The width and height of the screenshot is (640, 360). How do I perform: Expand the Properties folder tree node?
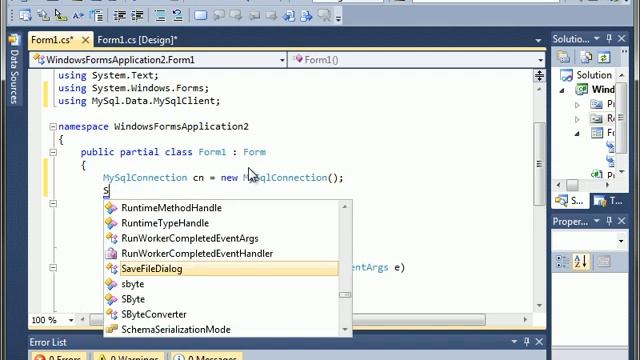[x=577, y=105]
